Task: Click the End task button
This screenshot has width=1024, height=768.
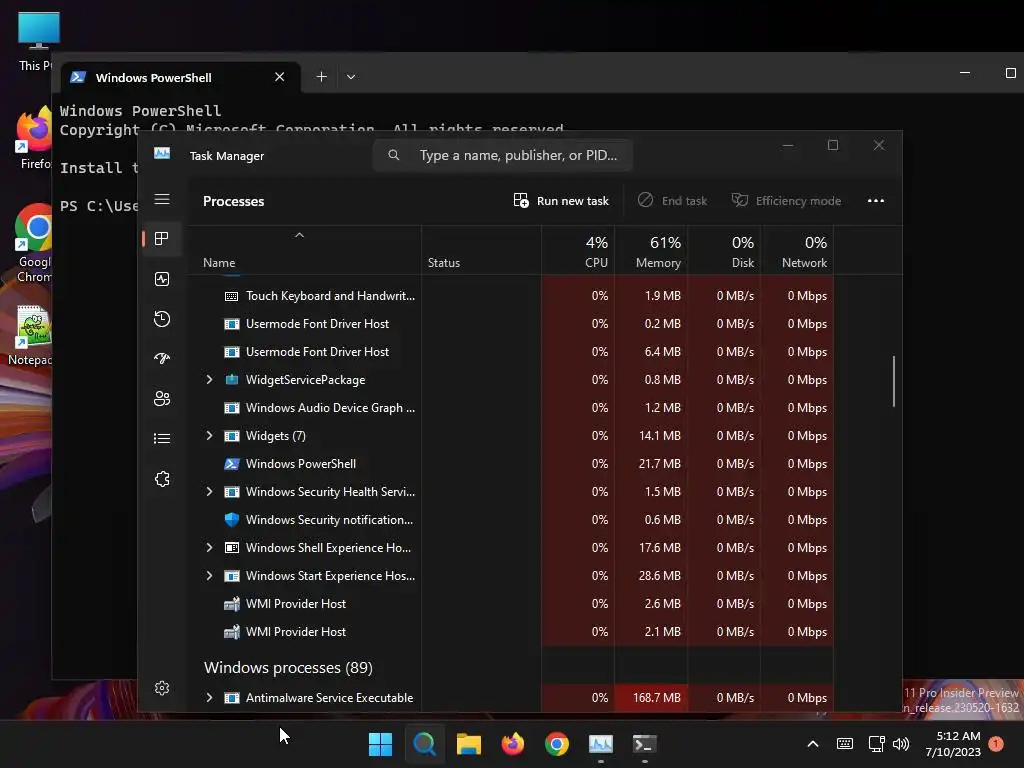Action: click(673, 200)
